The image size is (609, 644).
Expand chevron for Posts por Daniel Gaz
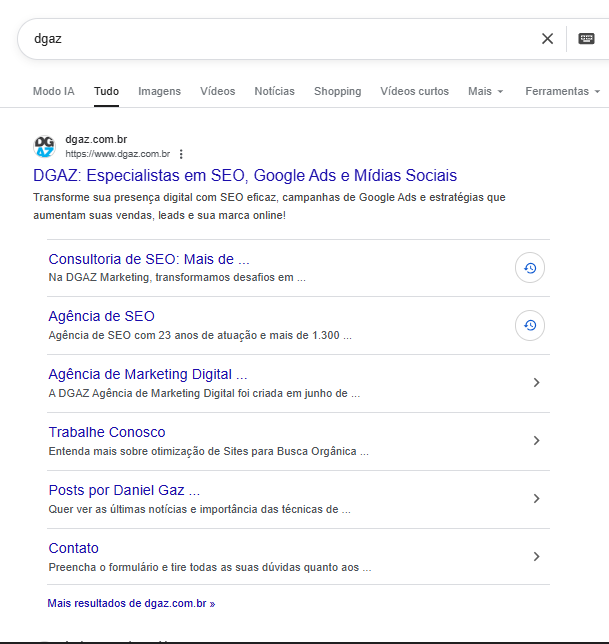click(536, 499)
